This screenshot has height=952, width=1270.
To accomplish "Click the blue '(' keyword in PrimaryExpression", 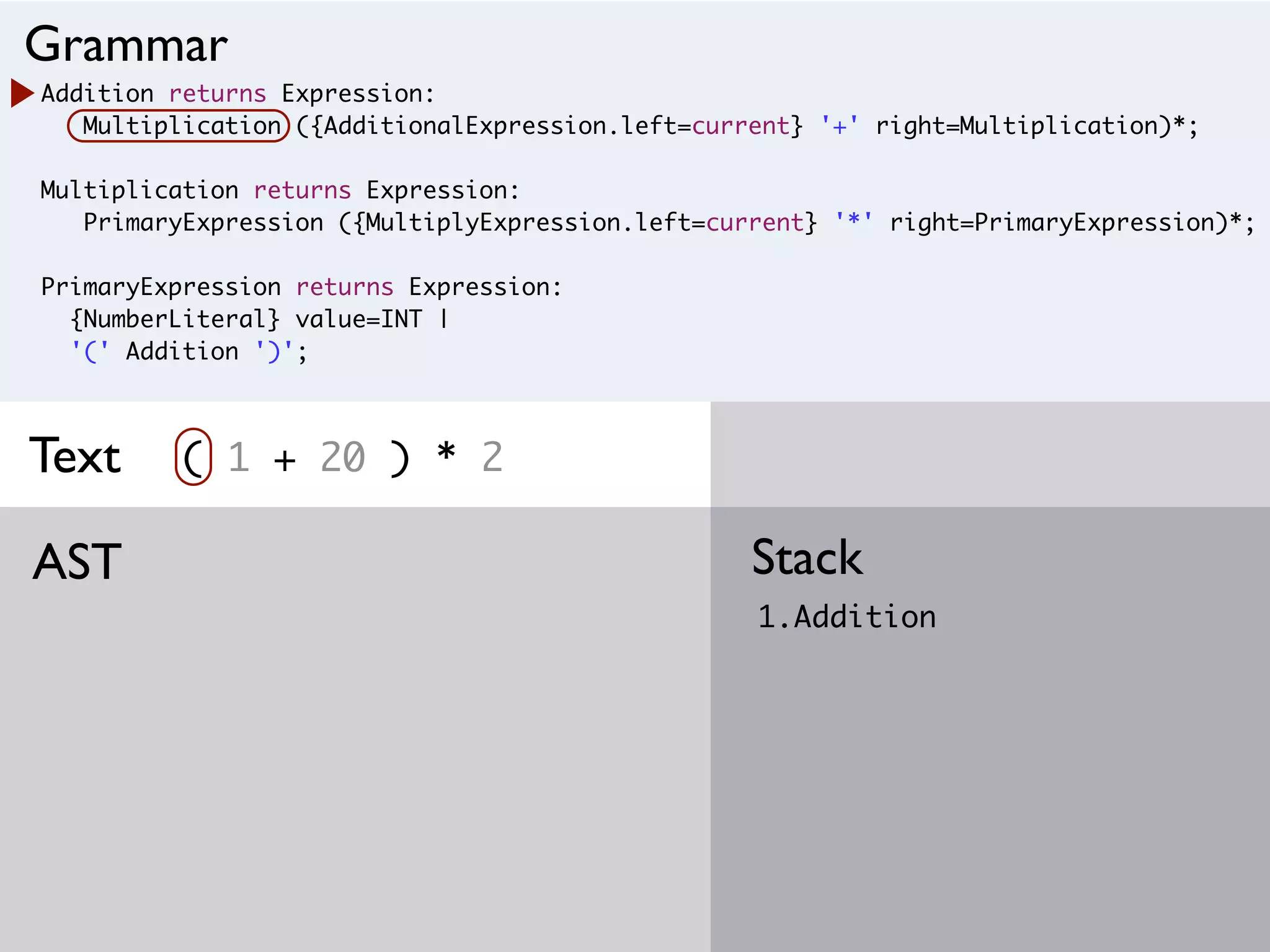I will point(91,351).
